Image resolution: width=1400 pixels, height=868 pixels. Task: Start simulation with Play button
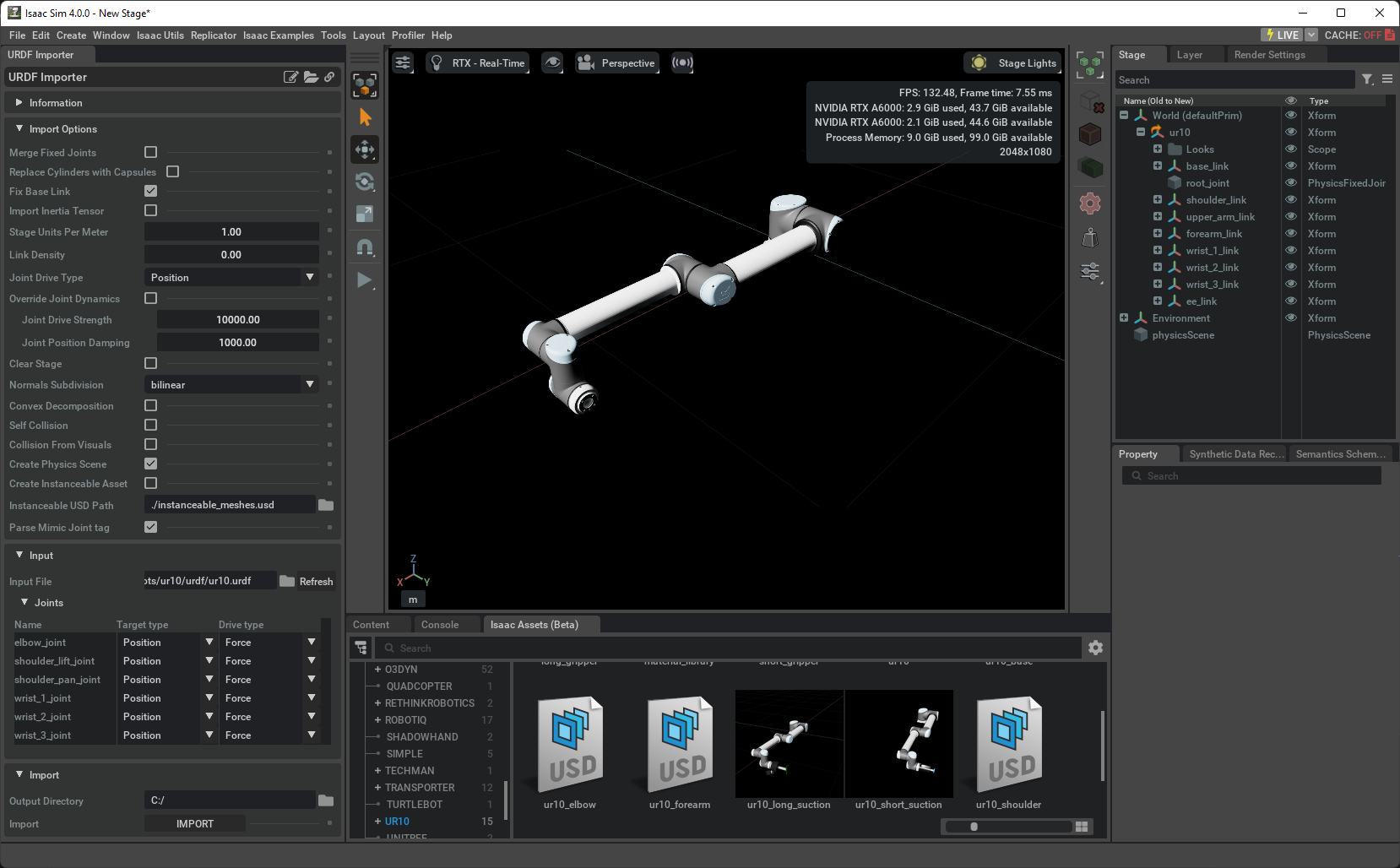[x=365, y=279]
